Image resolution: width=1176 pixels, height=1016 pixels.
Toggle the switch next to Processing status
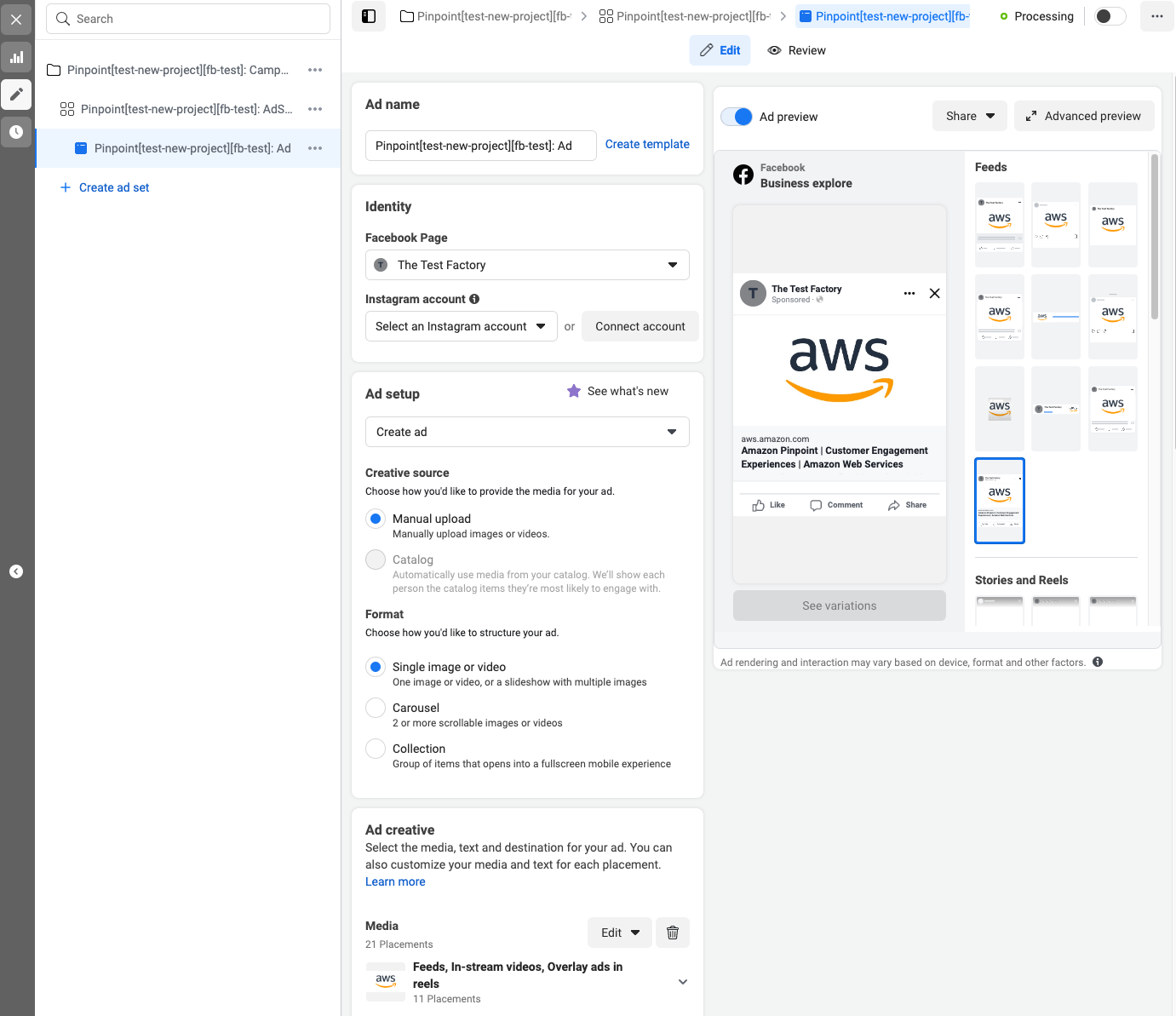click(x=1110, y=16)
